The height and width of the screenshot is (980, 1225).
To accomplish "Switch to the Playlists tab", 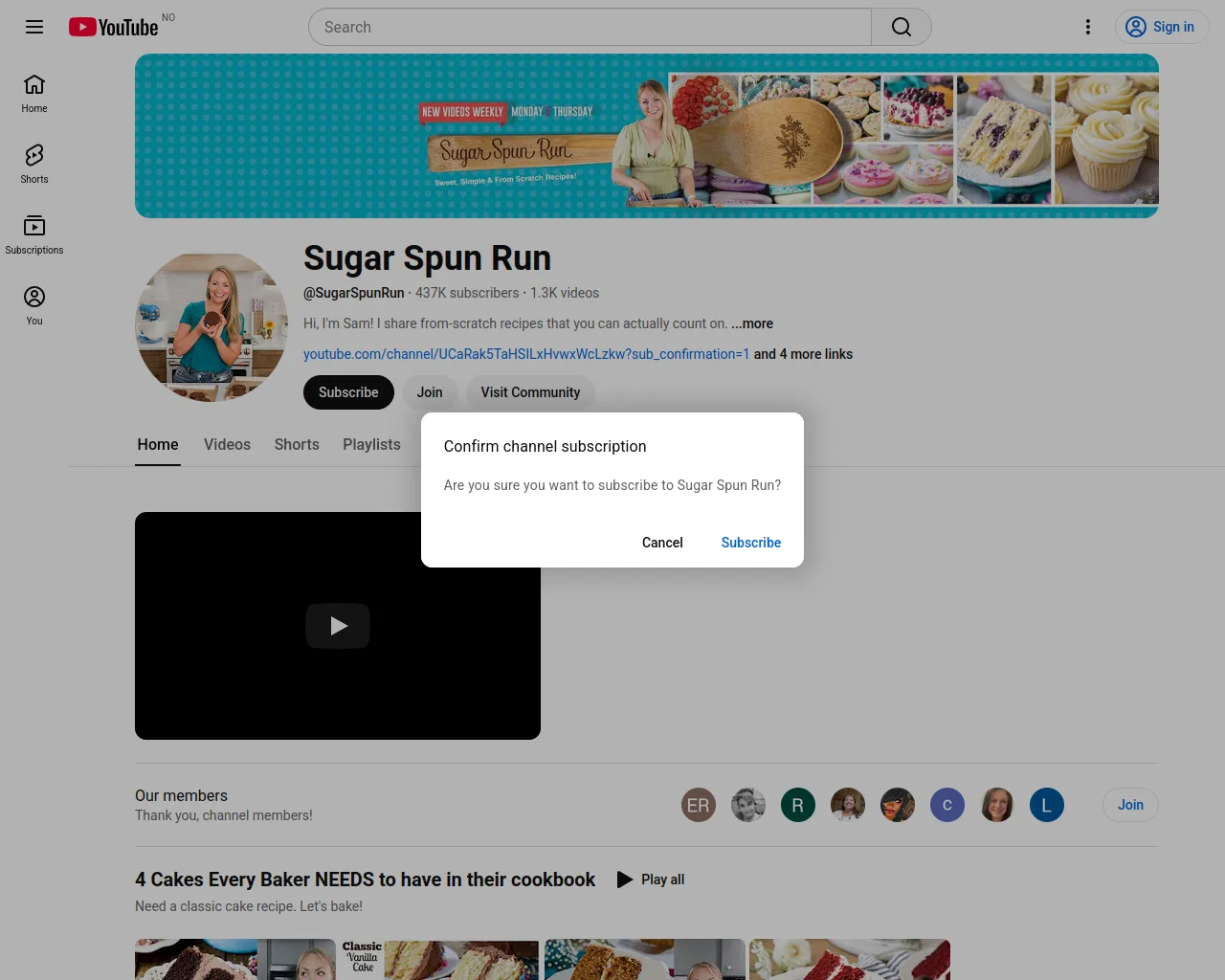I will pyautogui.click(x=371, y=445).
